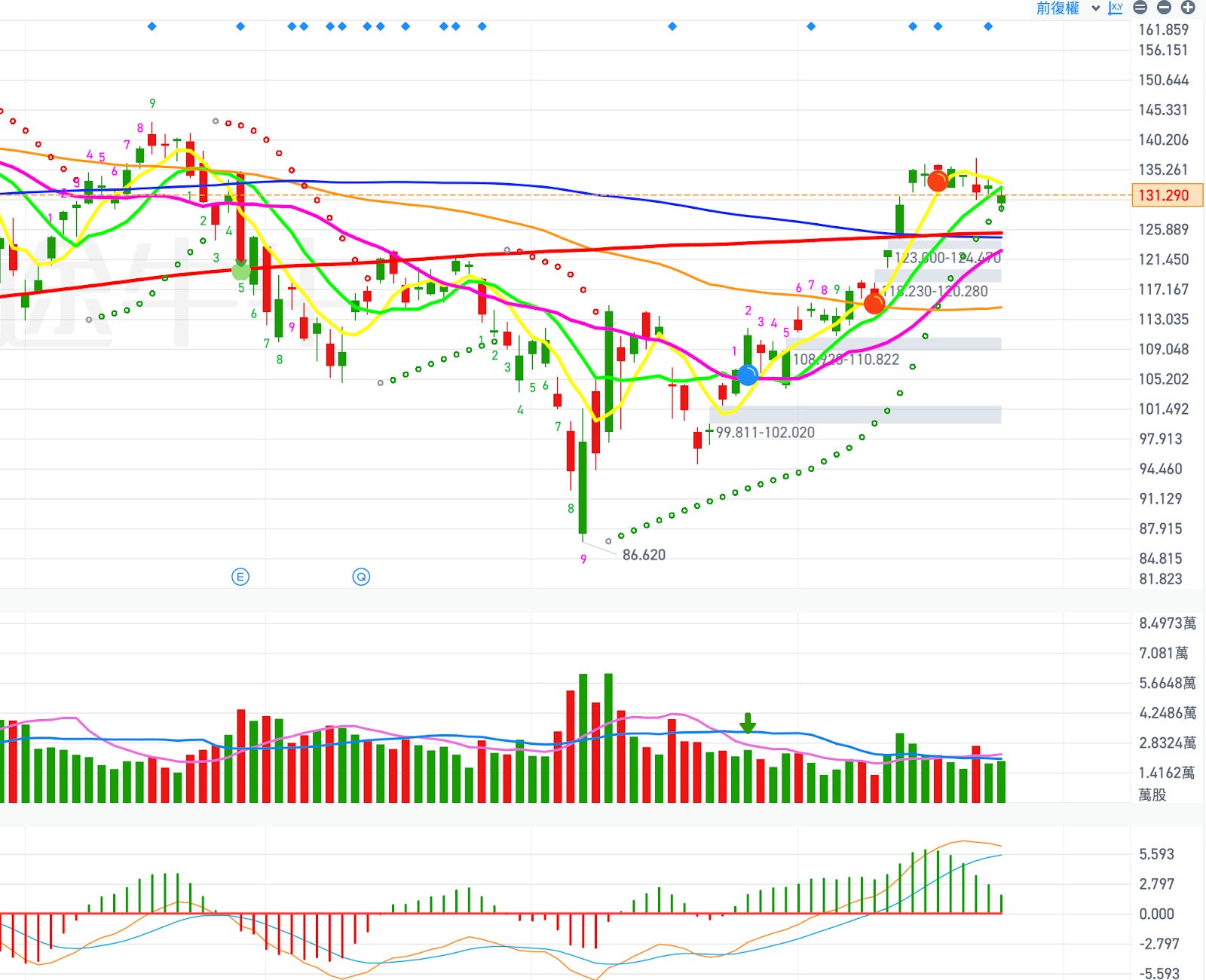Image resolution: width=1206 pixels, height=980 pixels.
Task: Click the tallest green volume bar
Action: (x=608, y=738)
